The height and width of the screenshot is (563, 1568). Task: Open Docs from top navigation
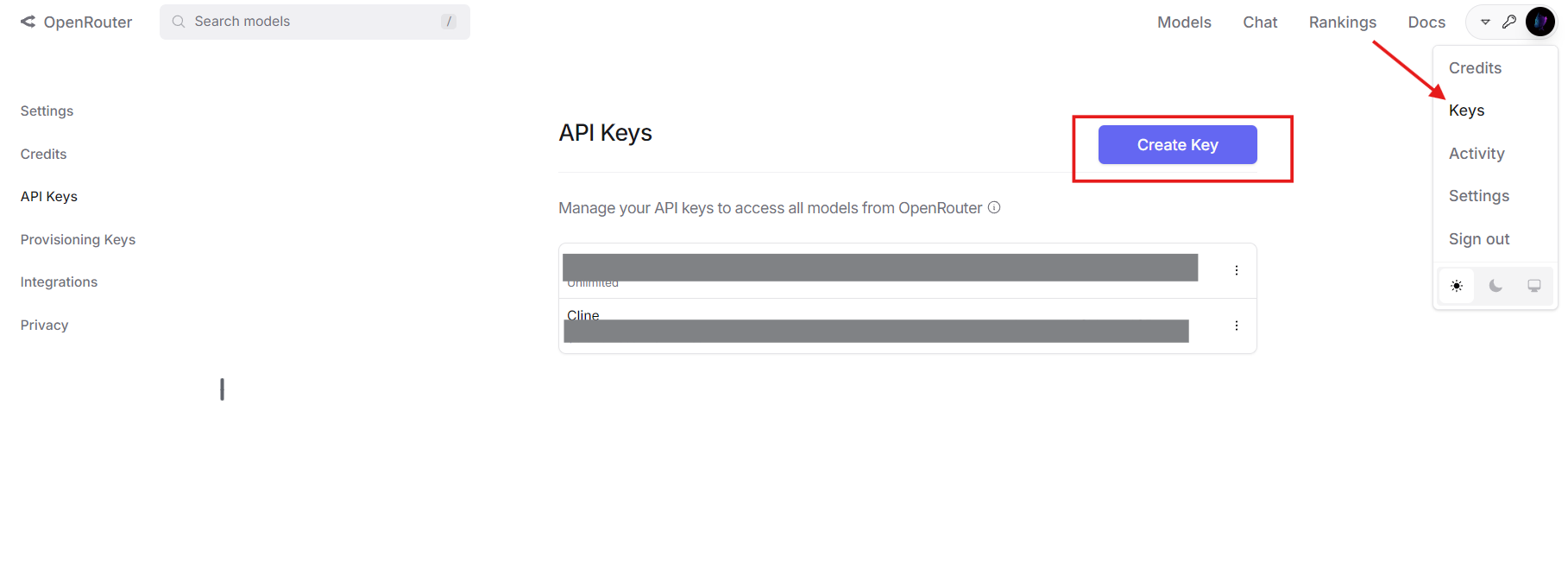(1426, 22)
